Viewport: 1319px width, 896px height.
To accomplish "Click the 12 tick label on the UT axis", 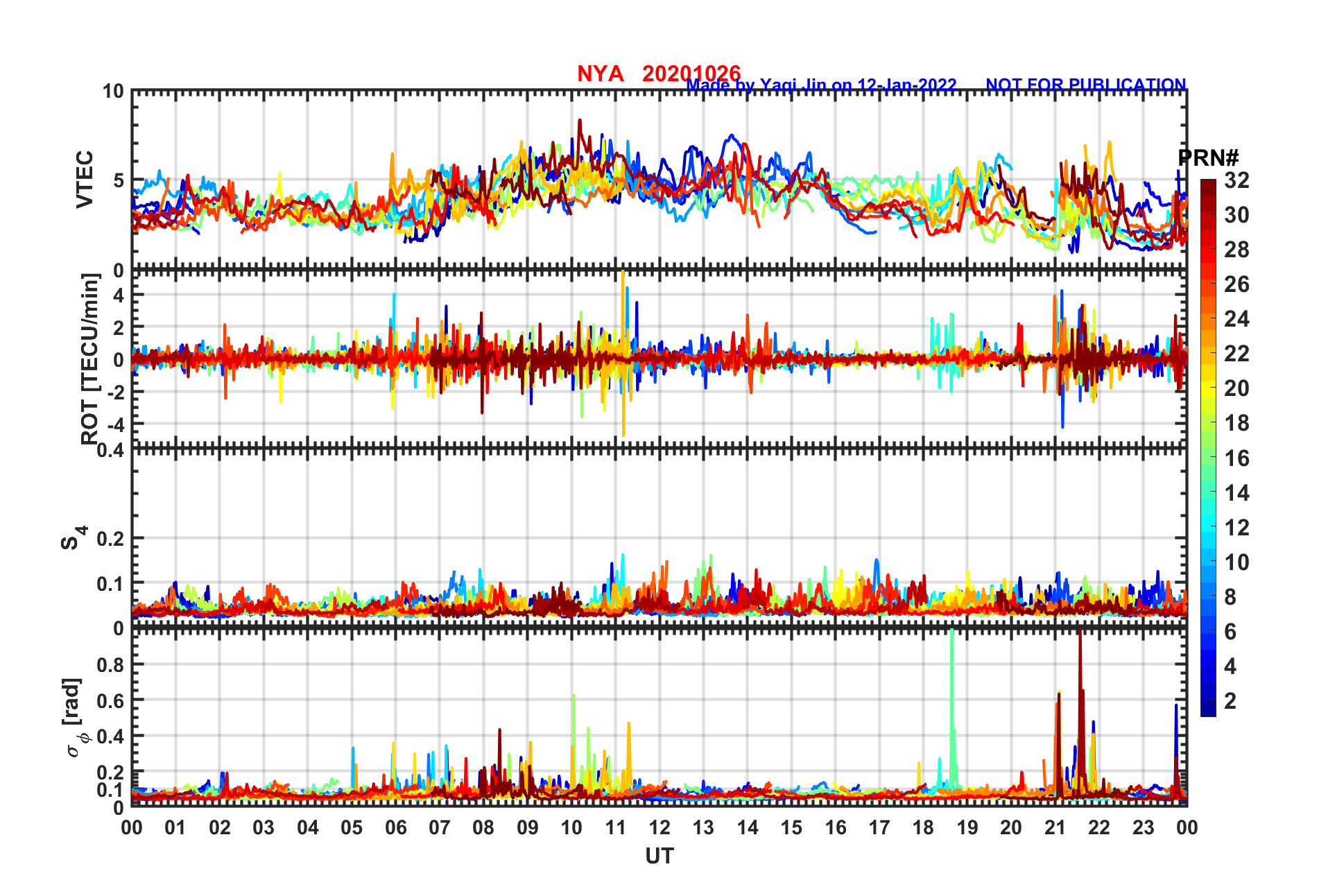I will tap(659, 827).
